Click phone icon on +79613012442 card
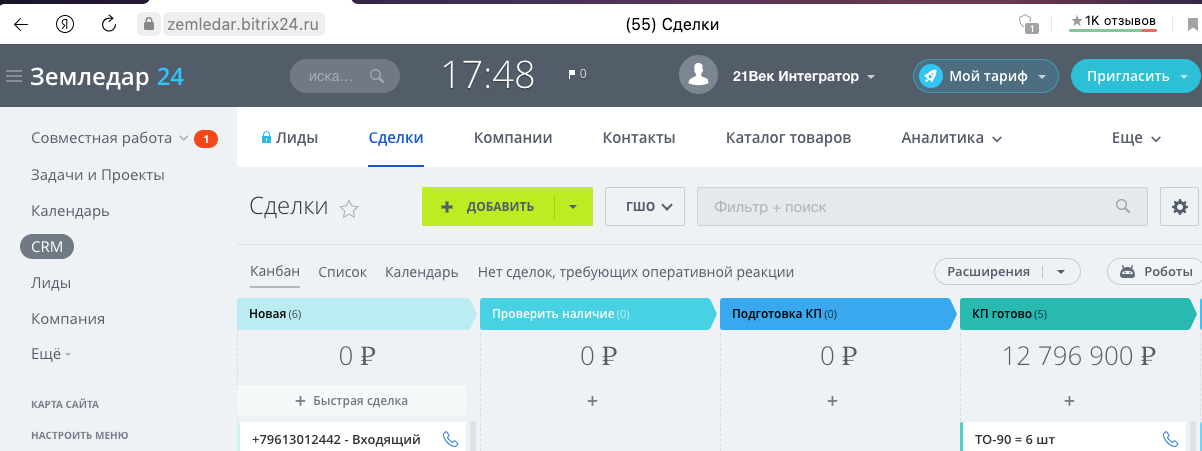This screenshot has width=1202, height=451. coord(450,439)
